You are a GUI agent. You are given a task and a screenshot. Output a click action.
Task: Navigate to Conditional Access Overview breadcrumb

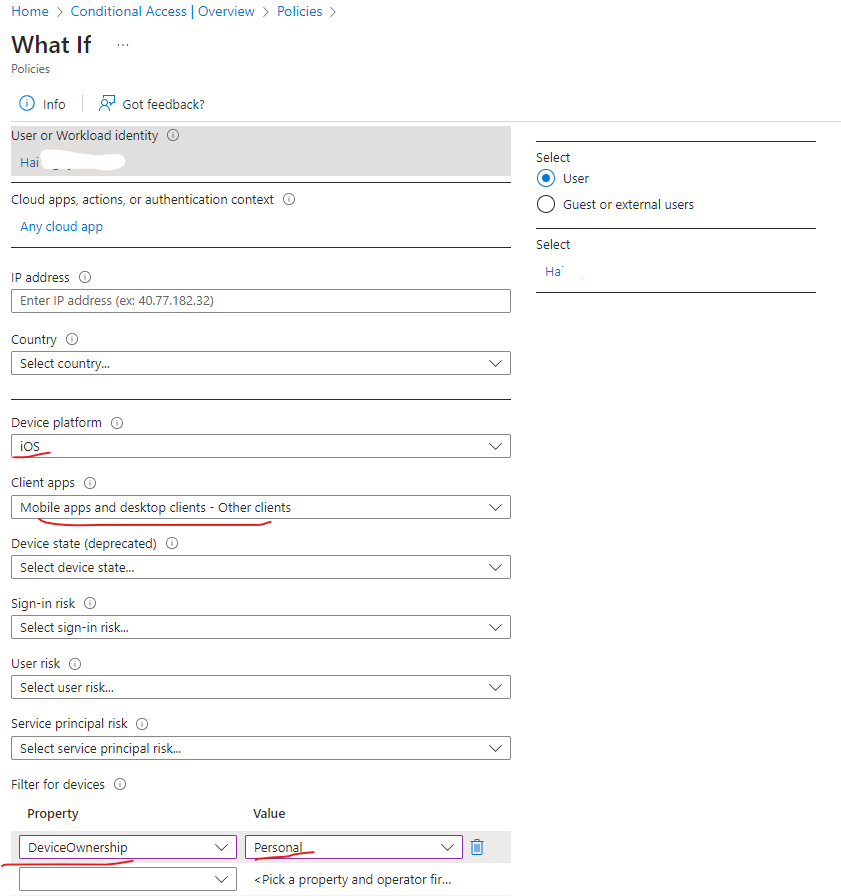[x=163, y=11]
